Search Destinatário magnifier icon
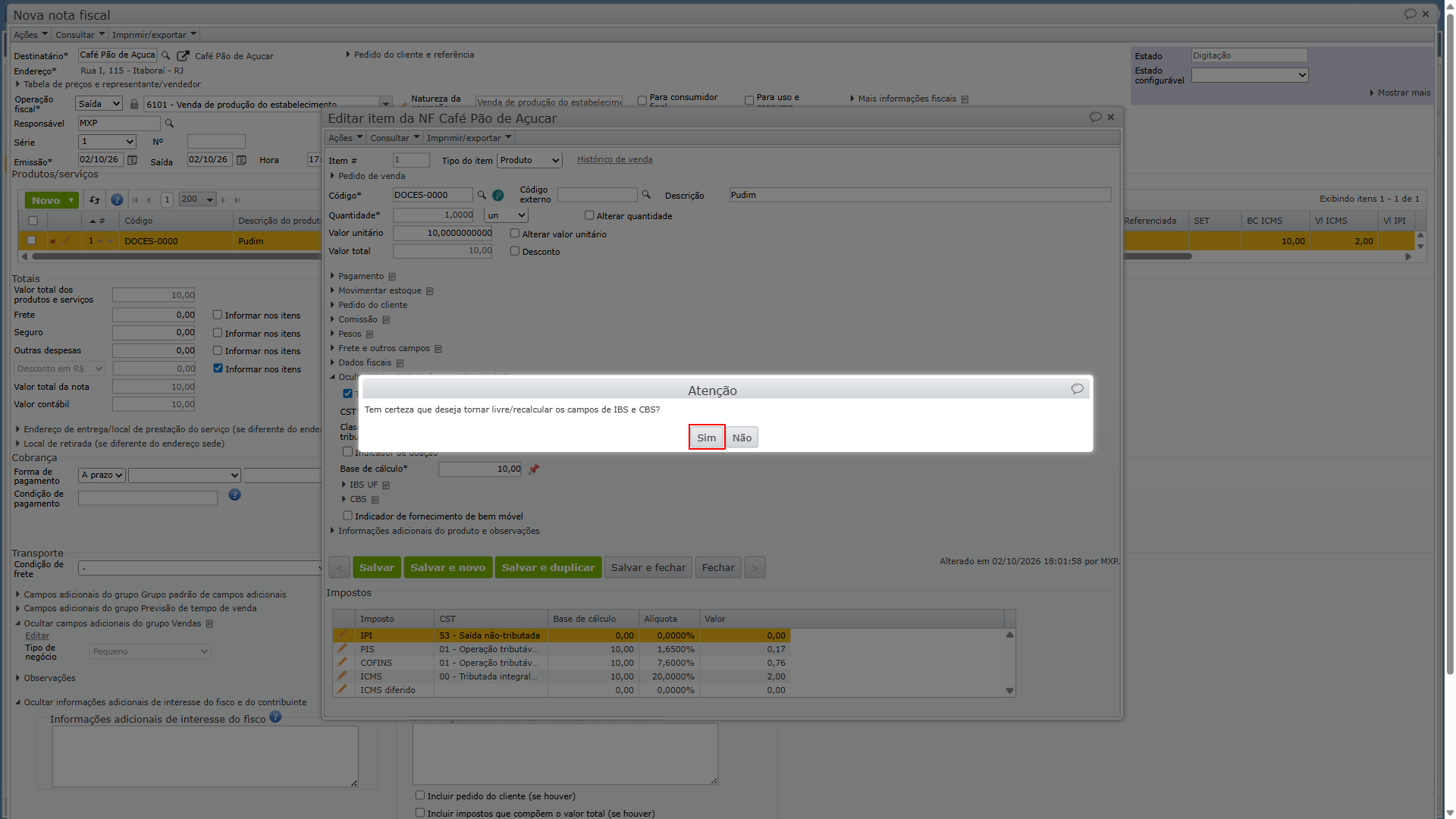1456x819 pixels. [x=165, y=55]
